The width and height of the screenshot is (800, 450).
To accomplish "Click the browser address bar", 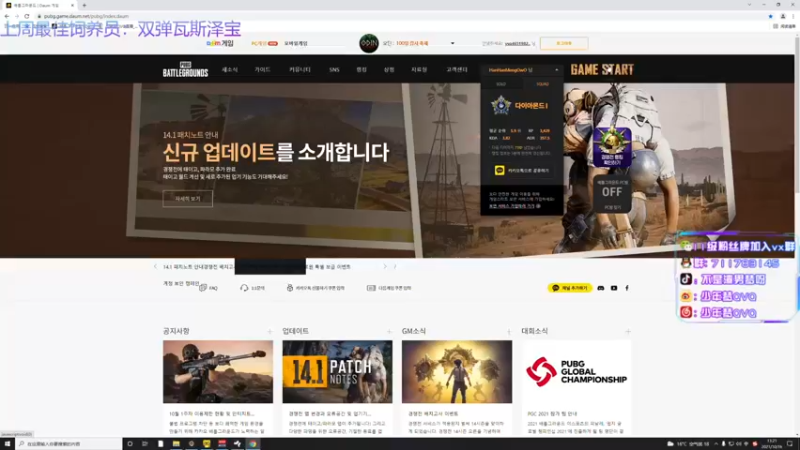I will pos(398,16).
